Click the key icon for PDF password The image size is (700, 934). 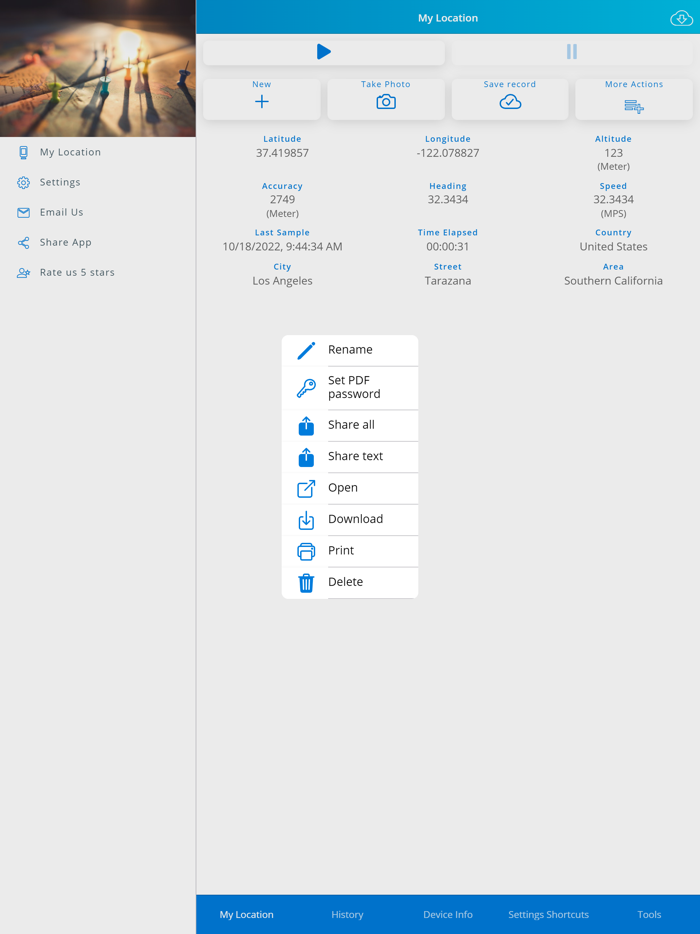(x=306, y=388)
